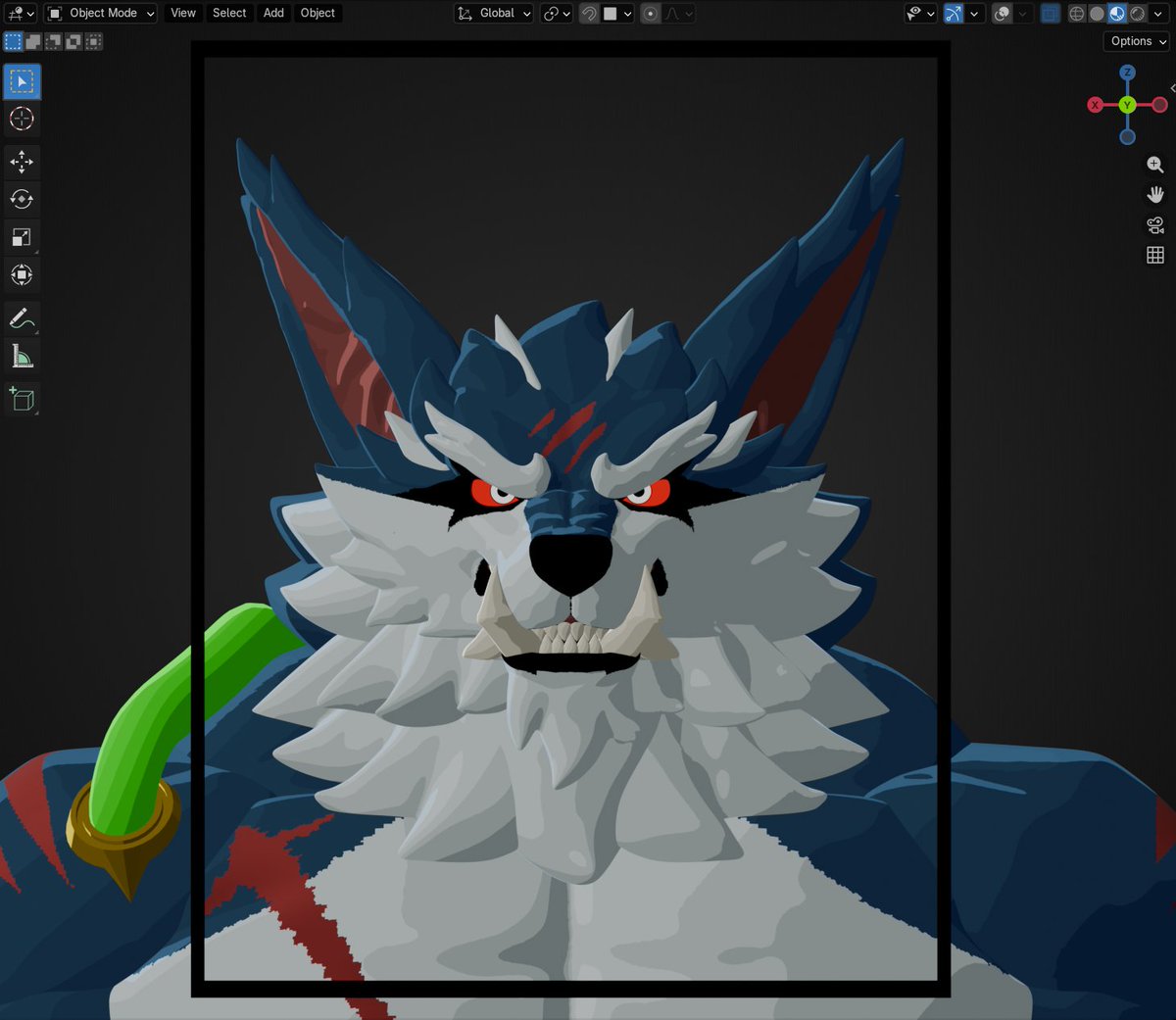
Task: Toggle X-ray mode
Action: pyautogui.click(x=1051, y=13)
